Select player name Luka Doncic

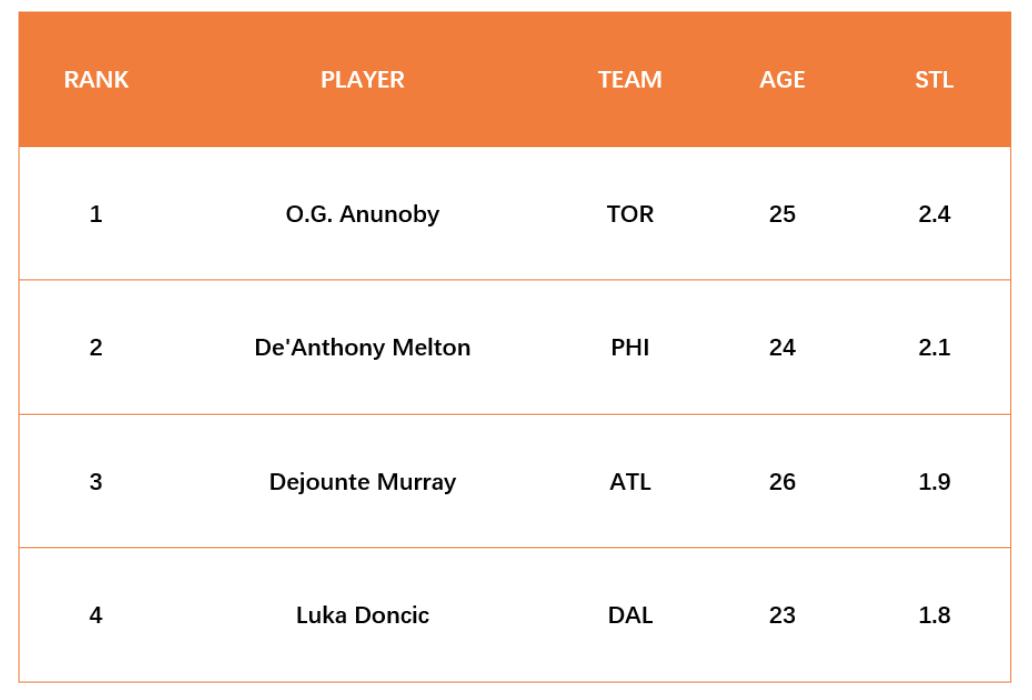coord(362,615)
